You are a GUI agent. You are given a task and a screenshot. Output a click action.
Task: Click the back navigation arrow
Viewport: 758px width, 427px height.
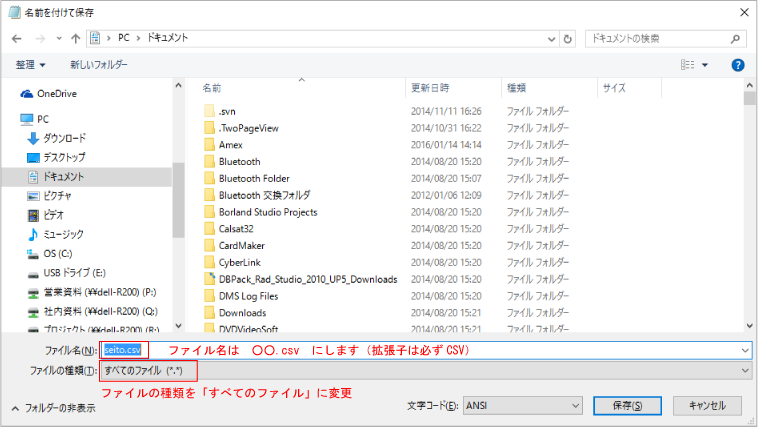pos(17,38)
